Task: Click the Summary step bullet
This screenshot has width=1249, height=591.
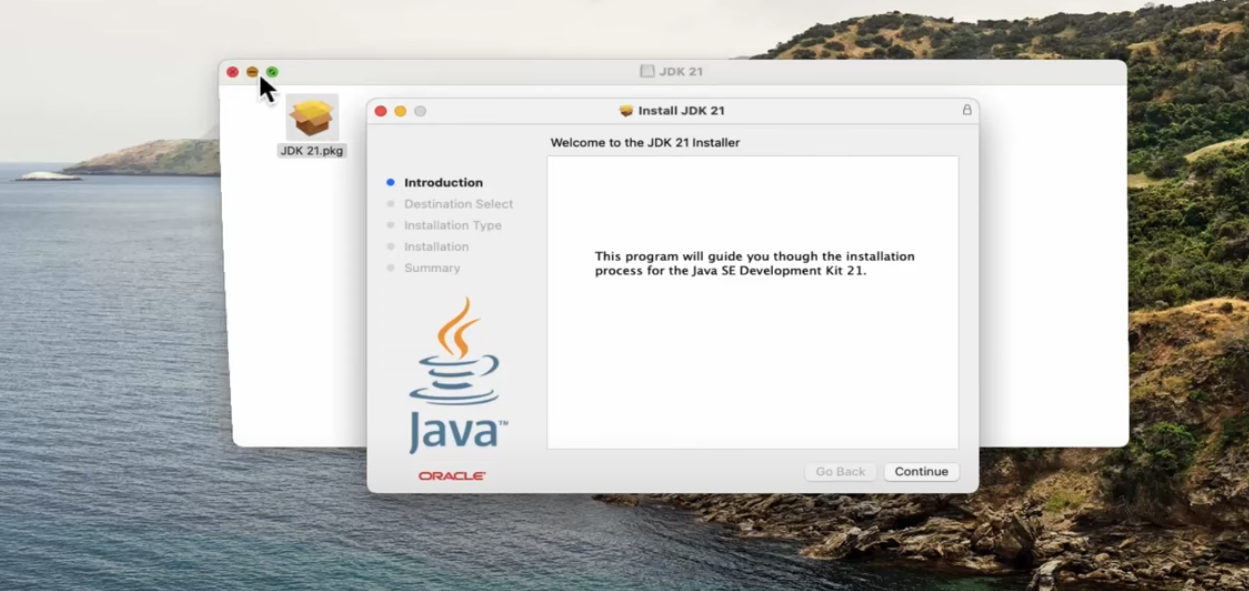Action: point(391,268)
